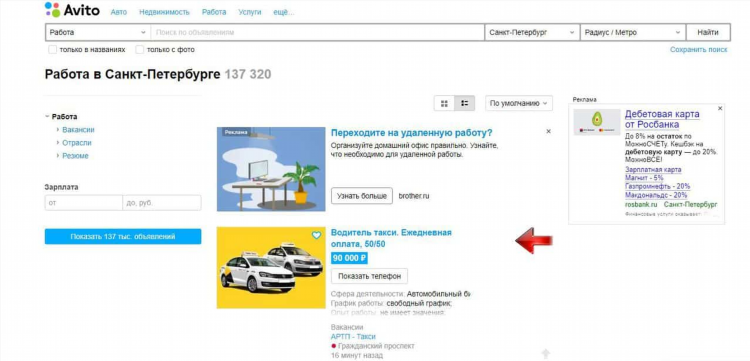Close the Rosbank ad block
The width and height of the screenshot is (750, 361).
pos(720,109)
